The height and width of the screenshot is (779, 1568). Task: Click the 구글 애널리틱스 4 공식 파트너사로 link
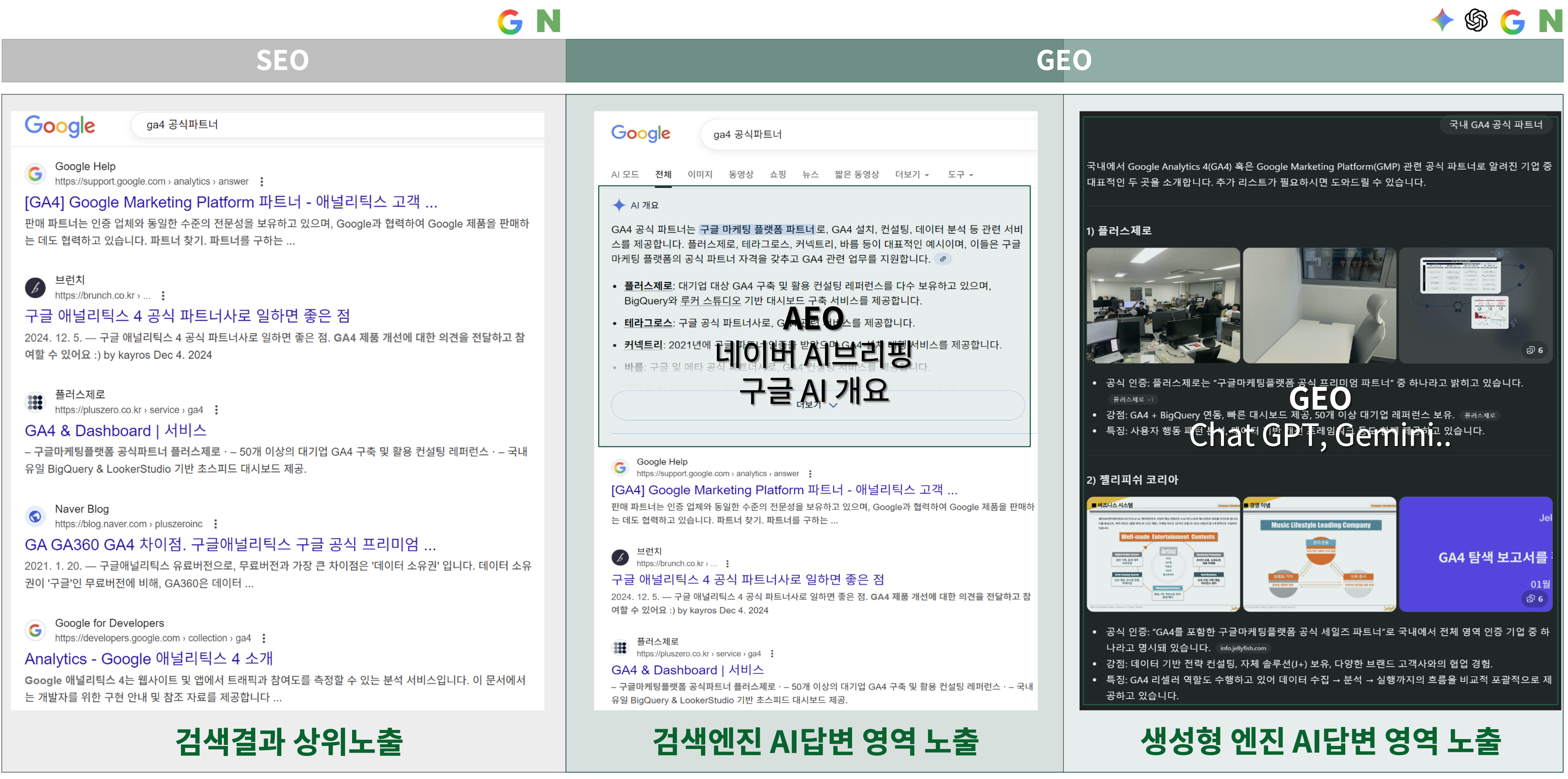click(189, 315)
